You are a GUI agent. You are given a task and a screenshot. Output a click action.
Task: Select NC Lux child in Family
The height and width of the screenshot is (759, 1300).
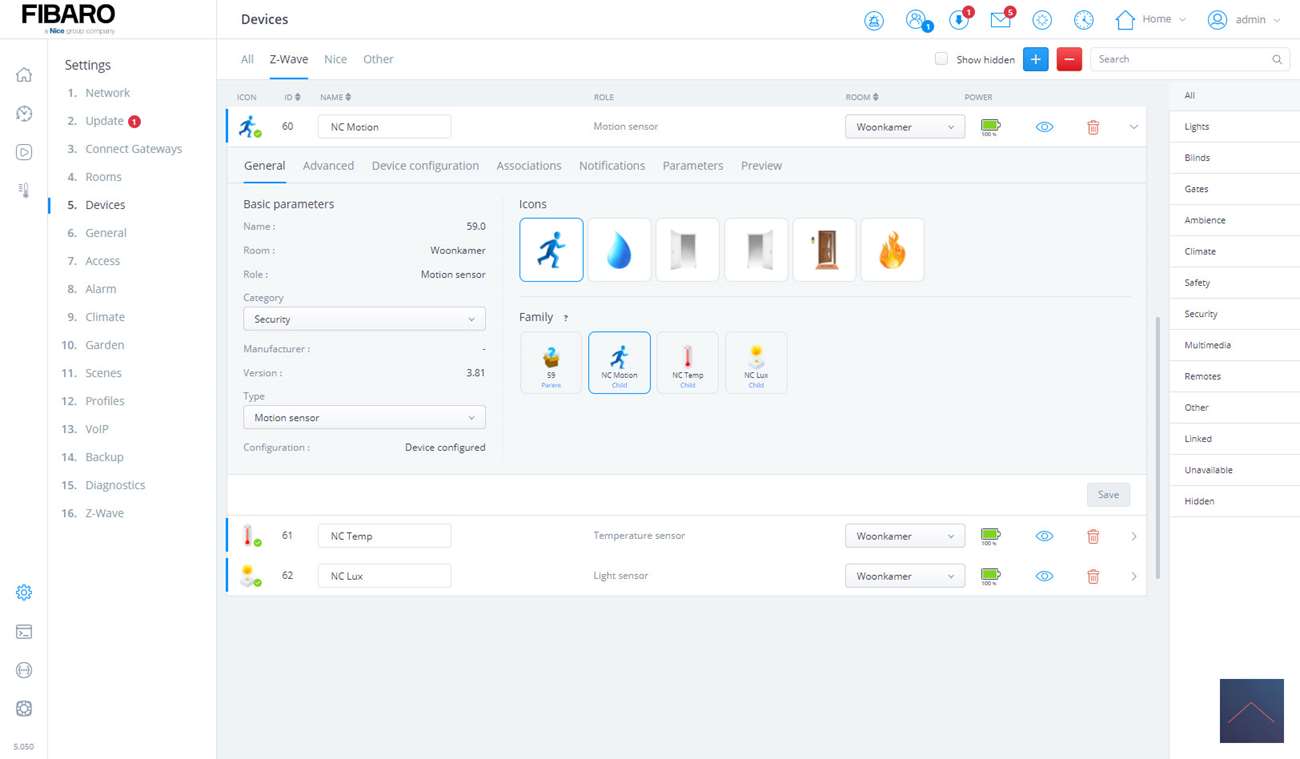pyautogui.click(x=756, y=363)
